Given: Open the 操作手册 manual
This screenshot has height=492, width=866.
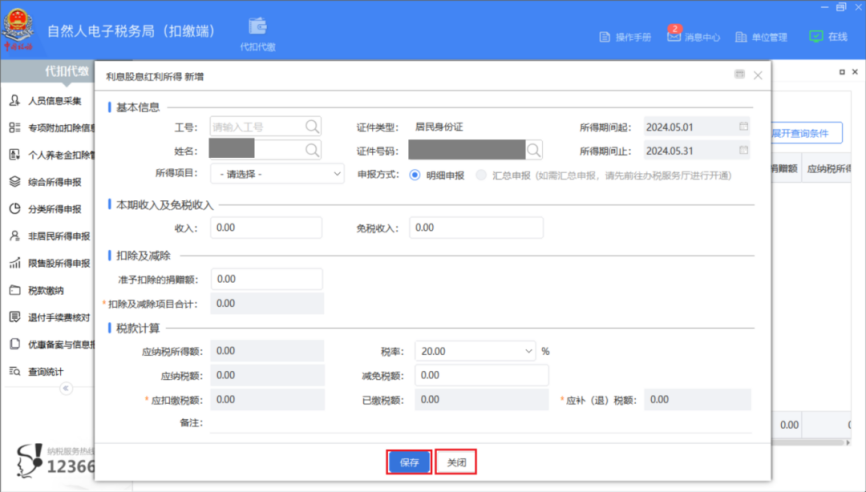Looking at the screenshot, I should pyautogui.click(x=625, y=37).
